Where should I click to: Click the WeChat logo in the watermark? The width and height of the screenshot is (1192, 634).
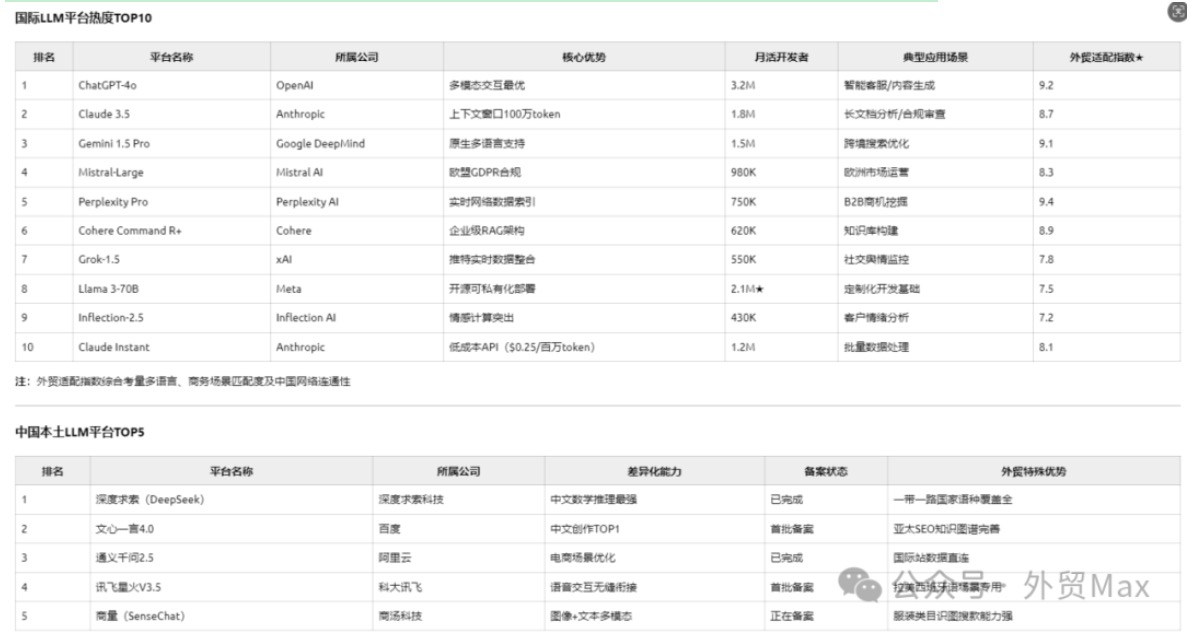pos(861,584)
